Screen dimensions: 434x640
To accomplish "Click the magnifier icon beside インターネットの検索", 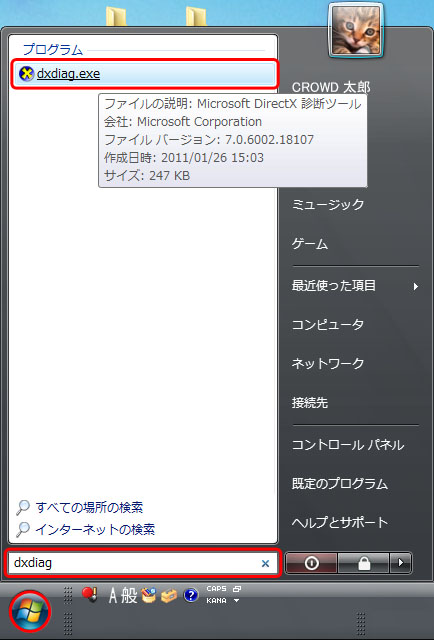I will point(23,529).
